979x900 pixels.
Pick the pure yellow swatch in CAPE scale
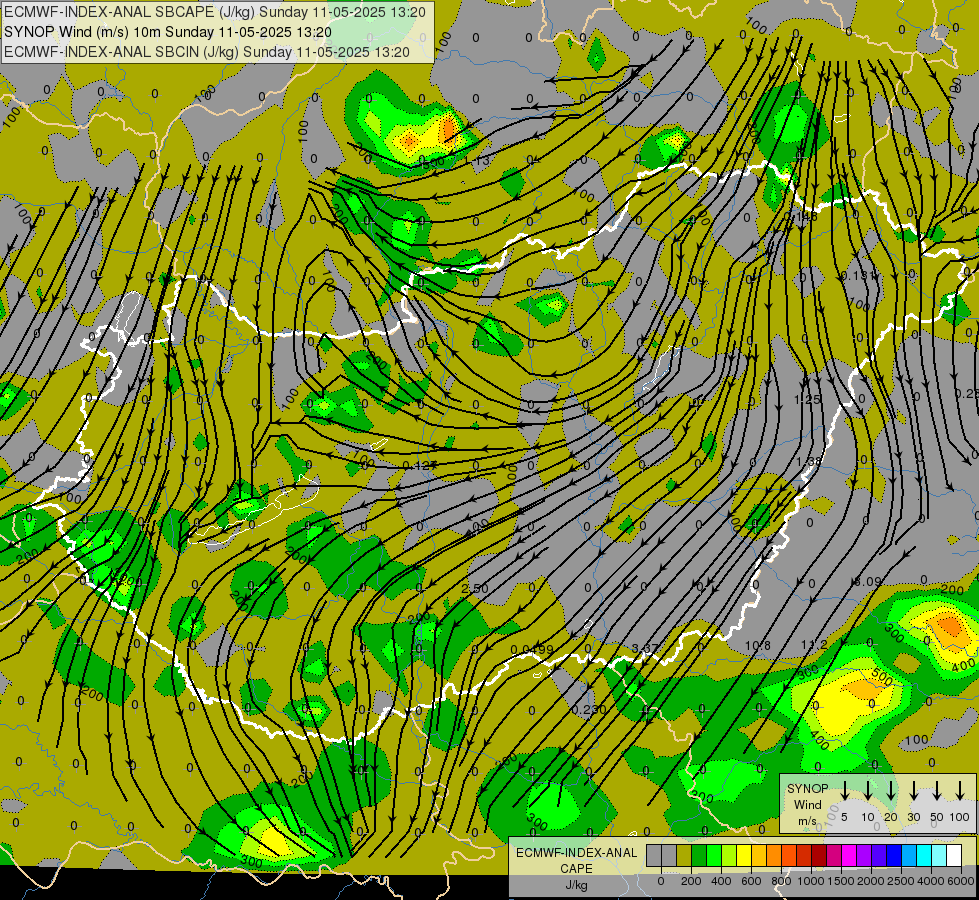[744, 855]
